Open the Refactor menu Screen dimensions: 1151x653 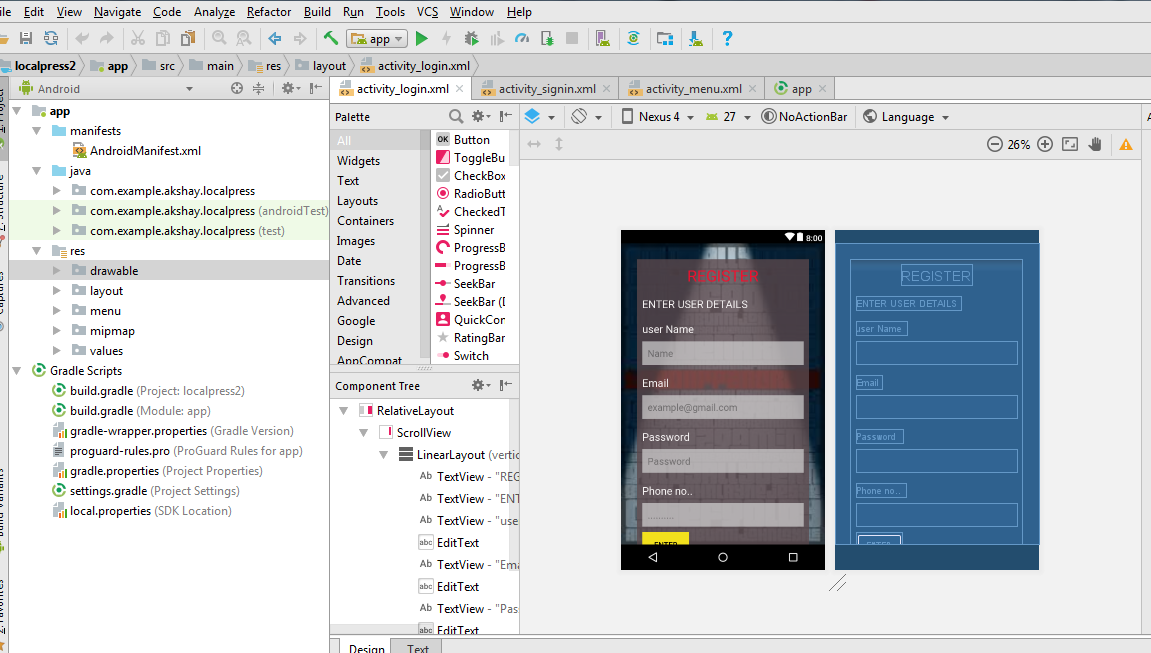click(268, 12)
